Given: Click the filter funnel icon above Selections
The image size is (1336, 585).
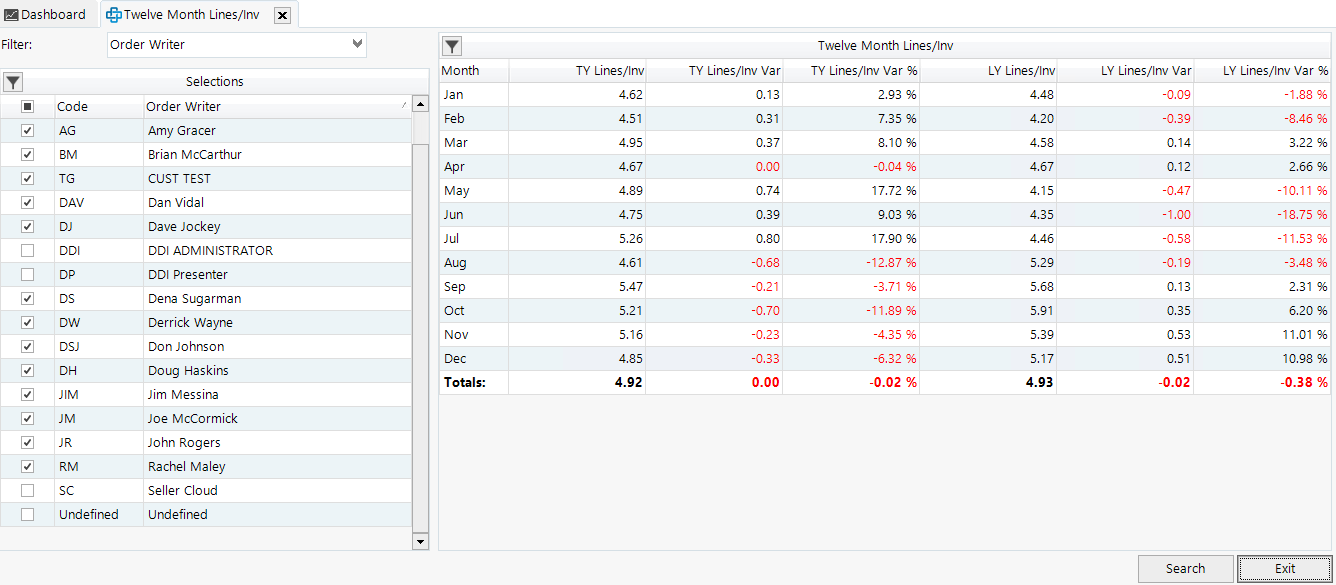Looking at the screenshot, I should 13,82.
